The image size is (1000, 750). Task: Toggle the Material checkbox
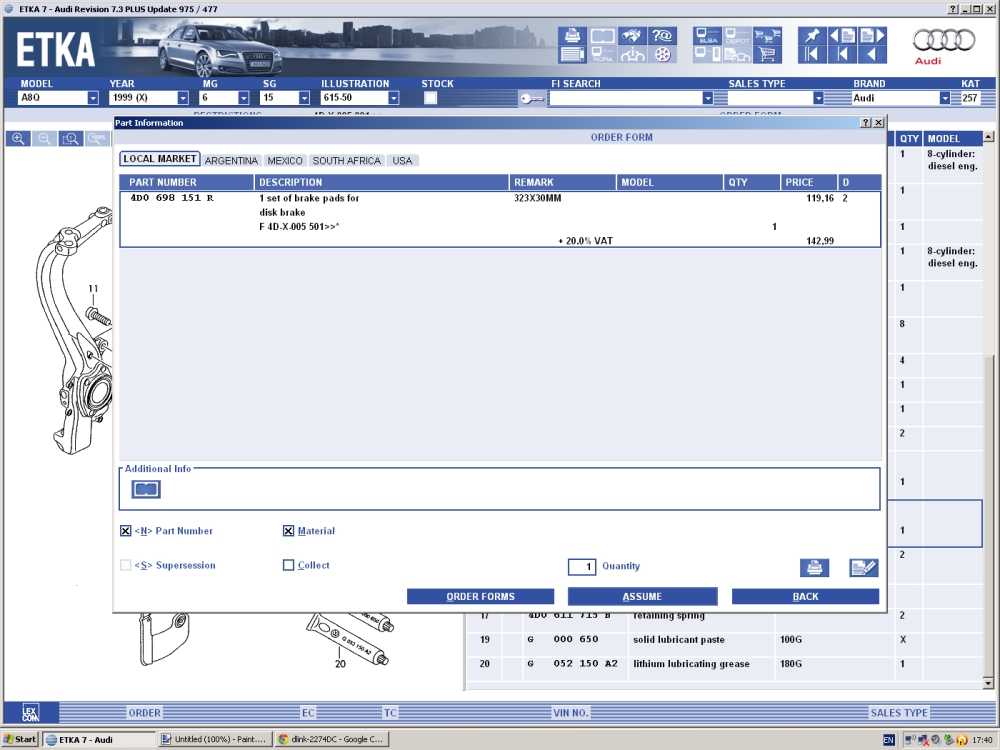point(288,531)
